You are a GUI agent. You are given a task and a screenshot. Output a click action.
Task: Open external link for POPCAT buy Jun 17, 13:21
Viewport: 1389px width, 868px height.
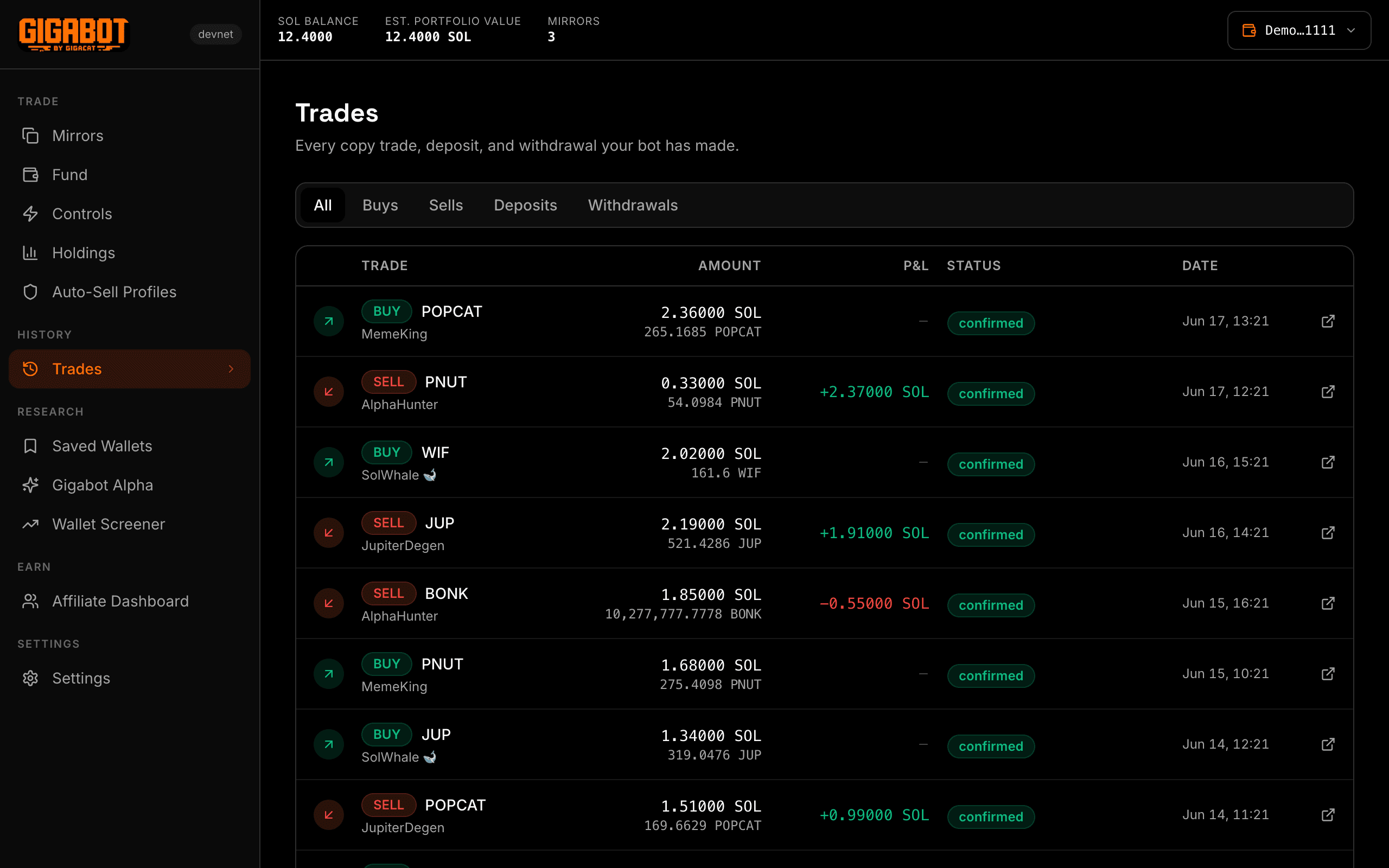(1328, 321)
